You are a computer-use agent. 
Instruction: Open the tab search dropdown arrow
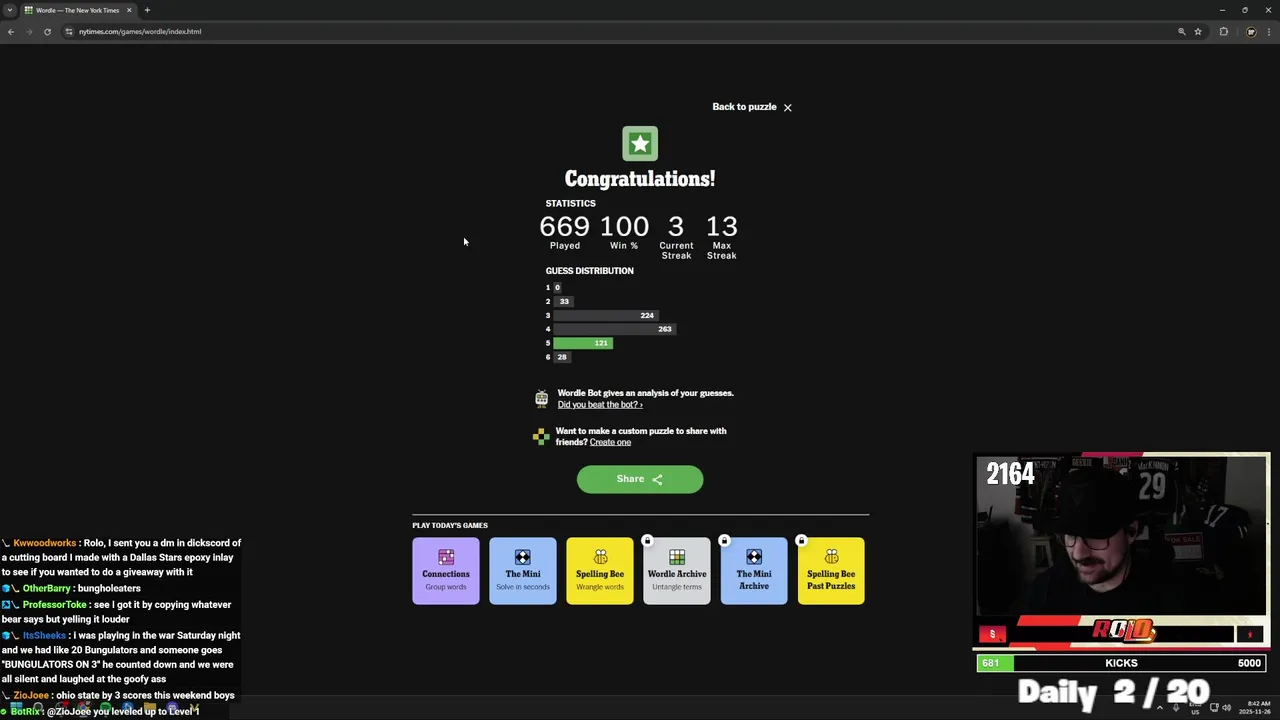pyautogui.click(x=9, y=10)
